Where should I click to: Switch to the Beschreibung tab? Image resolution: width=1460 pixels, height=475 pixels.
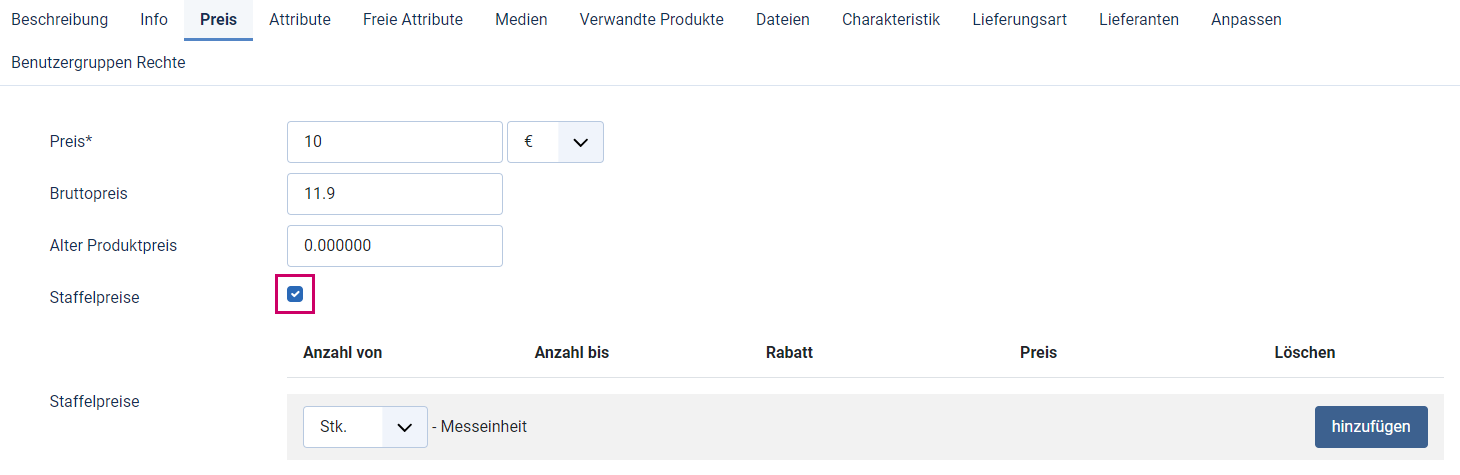click(60, 20)
